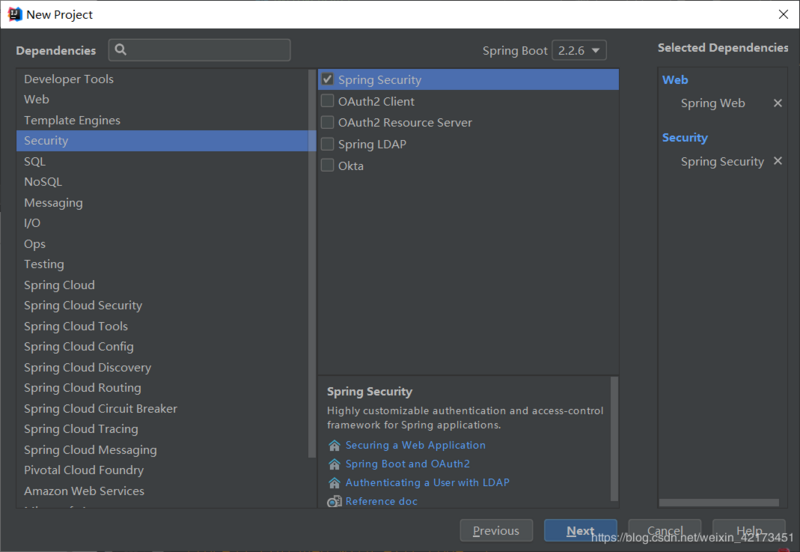Select the Web category

163,99
